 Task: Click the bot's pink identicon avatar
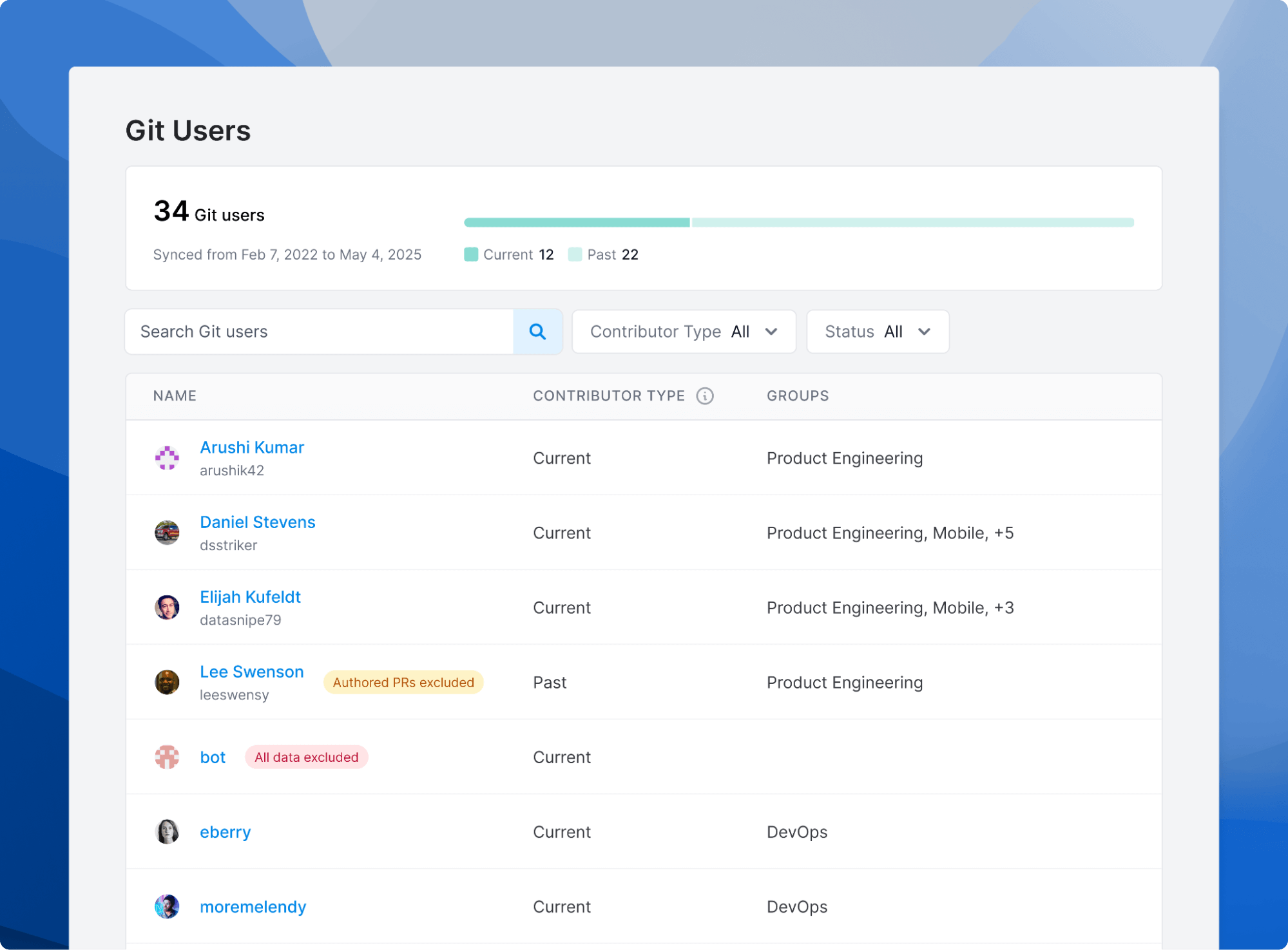tap(167, 757)
